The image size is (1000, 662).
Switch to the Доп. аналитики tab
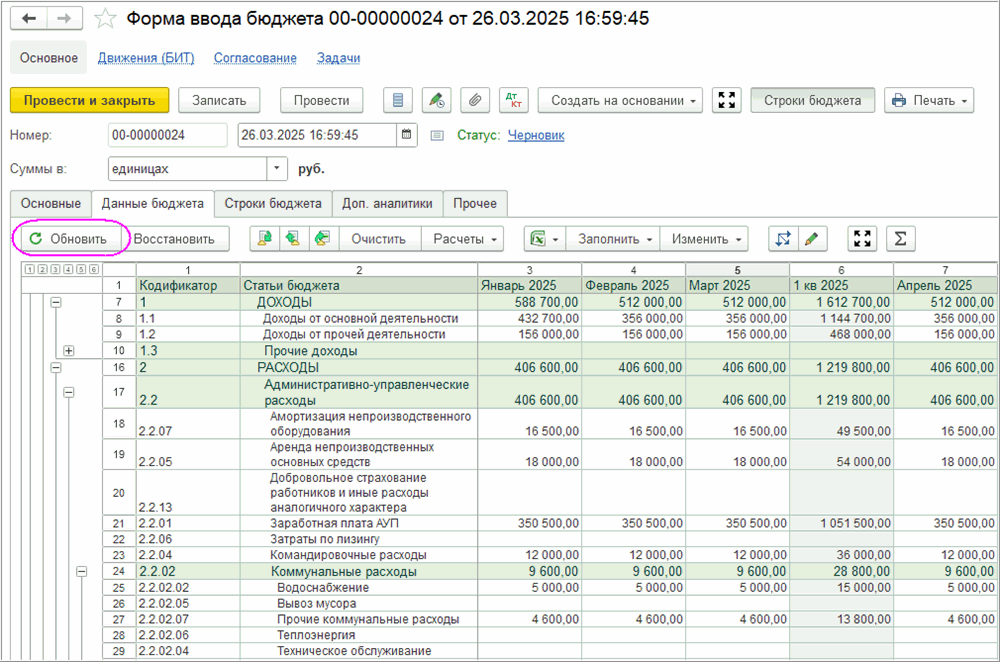(x=387, y=203)
